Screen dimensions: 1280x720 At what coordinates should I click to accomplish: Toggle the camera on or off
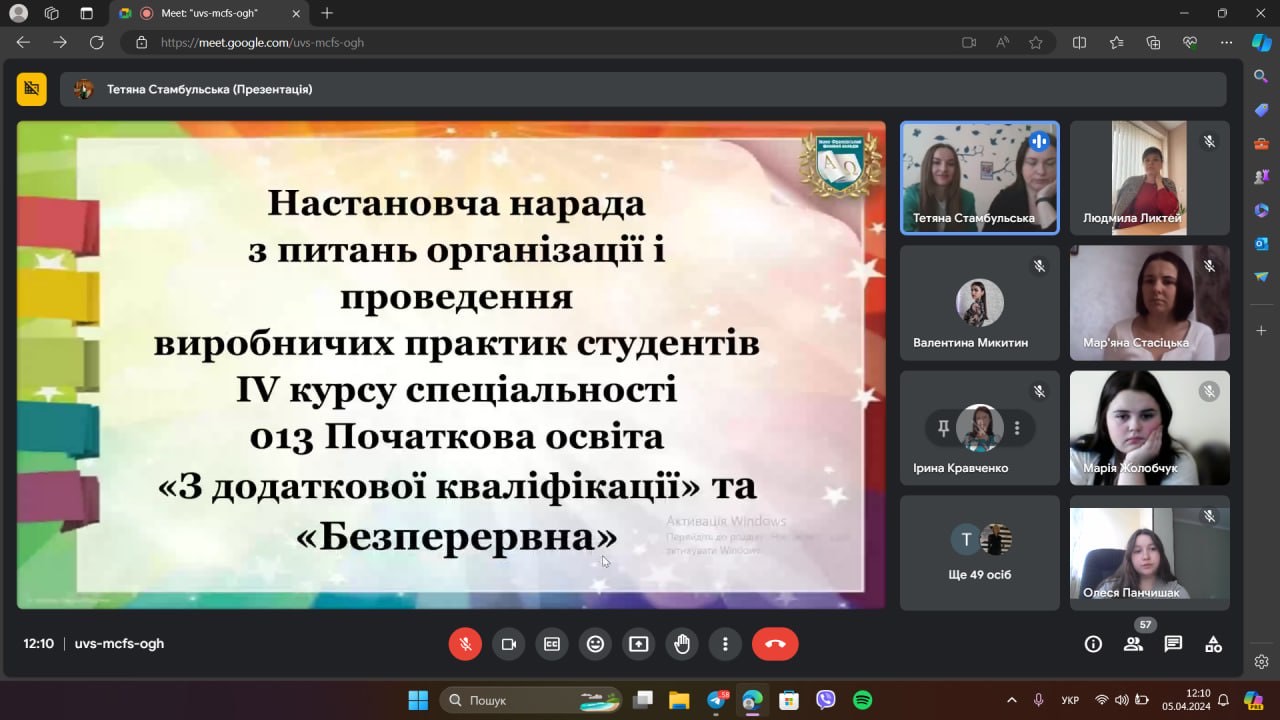[508, 644]
